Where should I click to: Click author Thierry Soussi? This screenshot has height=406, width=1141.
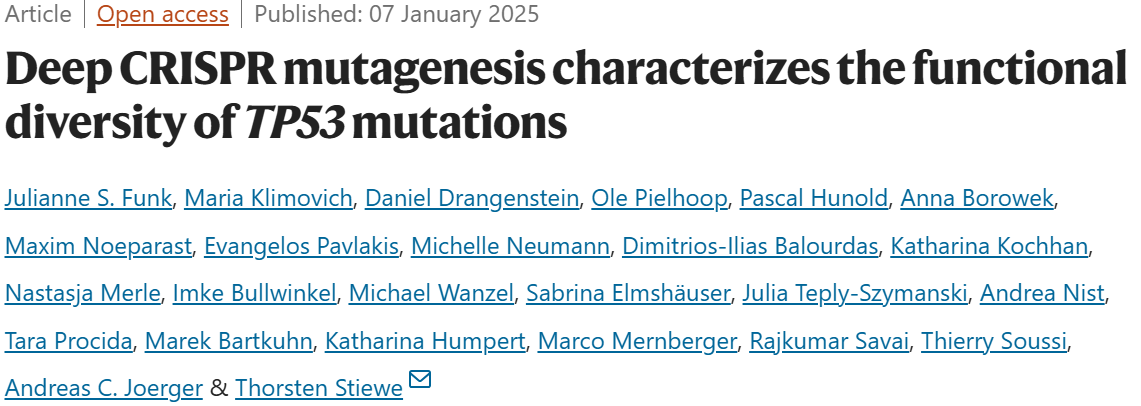point(994,341)
